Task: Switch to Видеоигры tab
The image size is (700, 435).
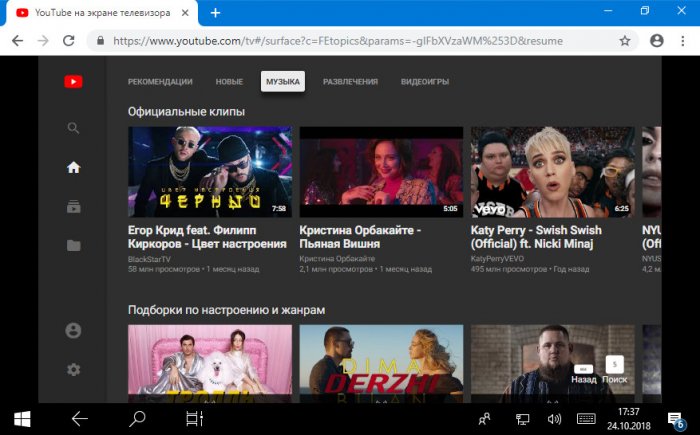Action: pyautogui.click(x=425, y=82)
